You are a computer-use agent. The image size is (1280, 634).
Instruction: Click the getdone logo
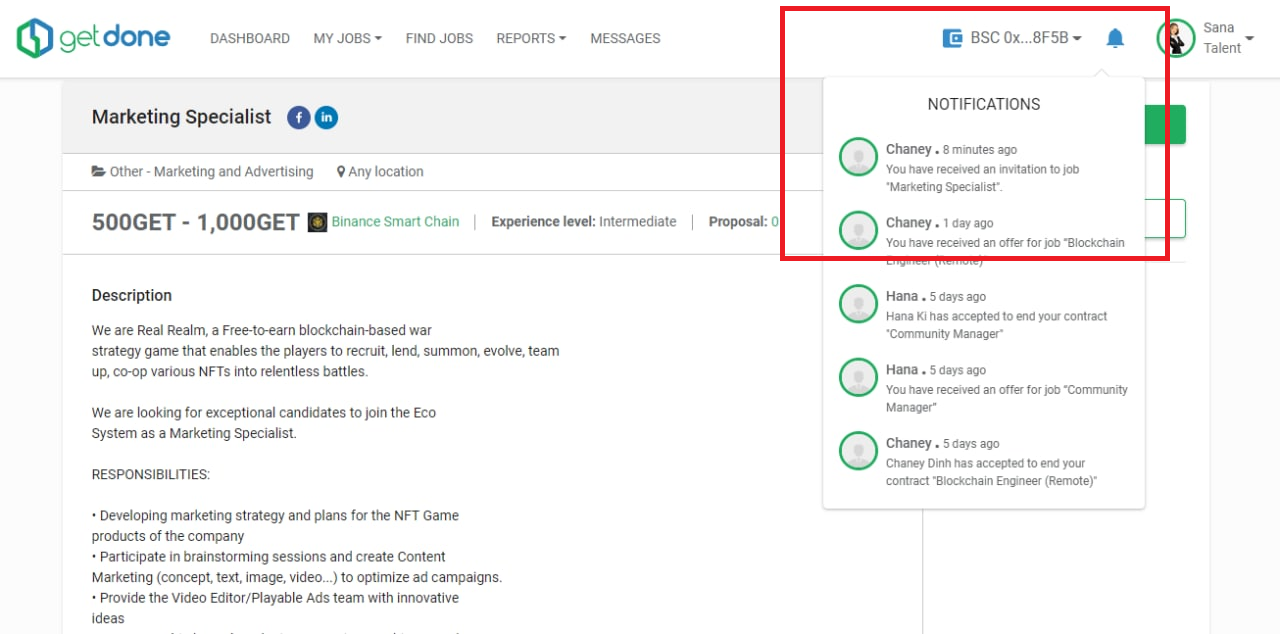pos(93,38)
